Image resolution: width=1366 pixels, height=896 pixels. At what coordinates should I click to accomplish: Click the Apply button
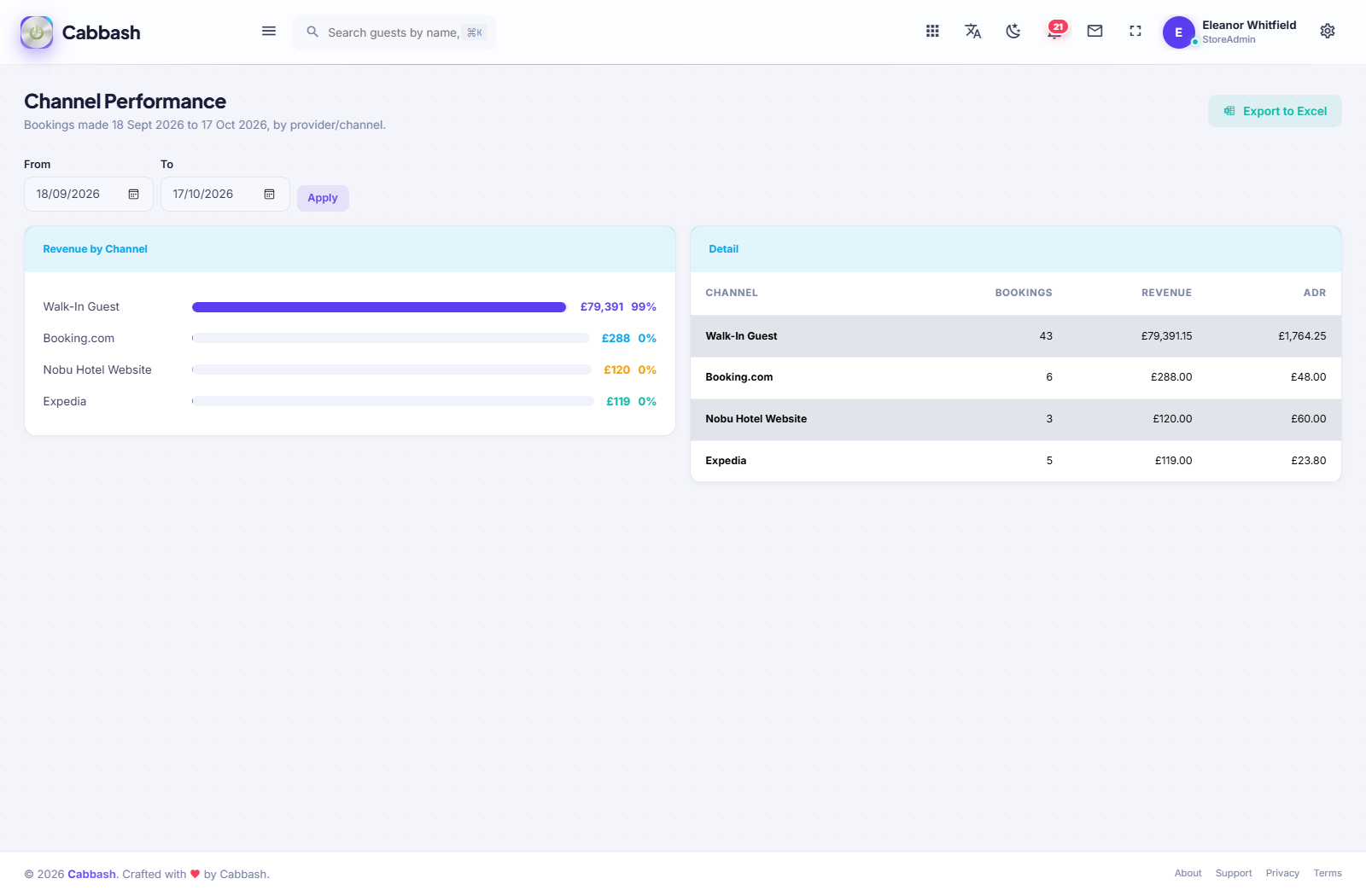coord(323,198)
